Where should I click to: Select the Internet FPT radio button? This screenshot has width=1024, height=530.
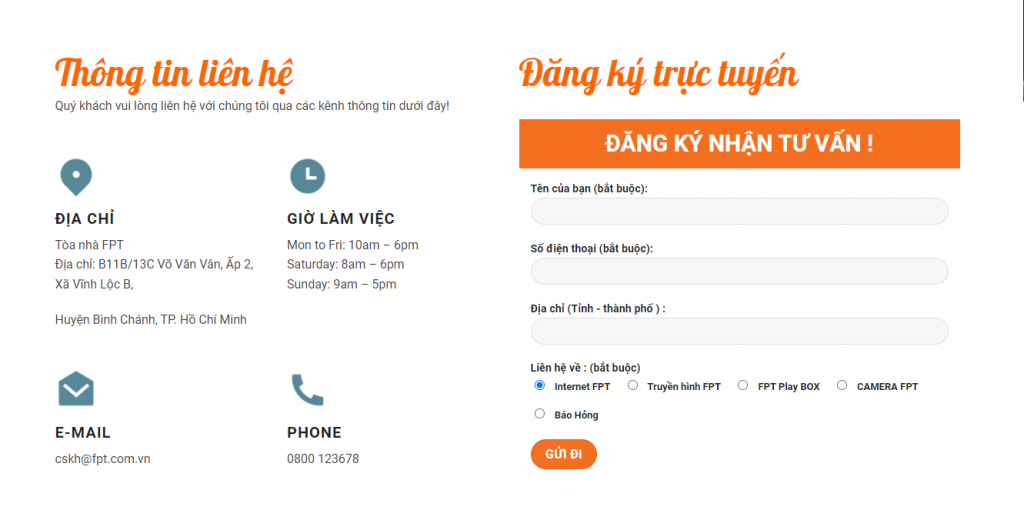pyautogui.click(x=539, y=385)
